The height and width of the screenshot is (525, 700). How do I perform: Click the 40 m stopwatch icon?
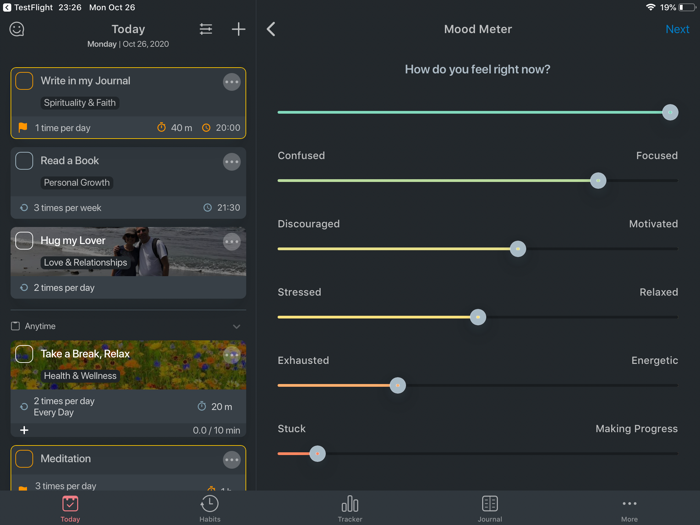161,128
